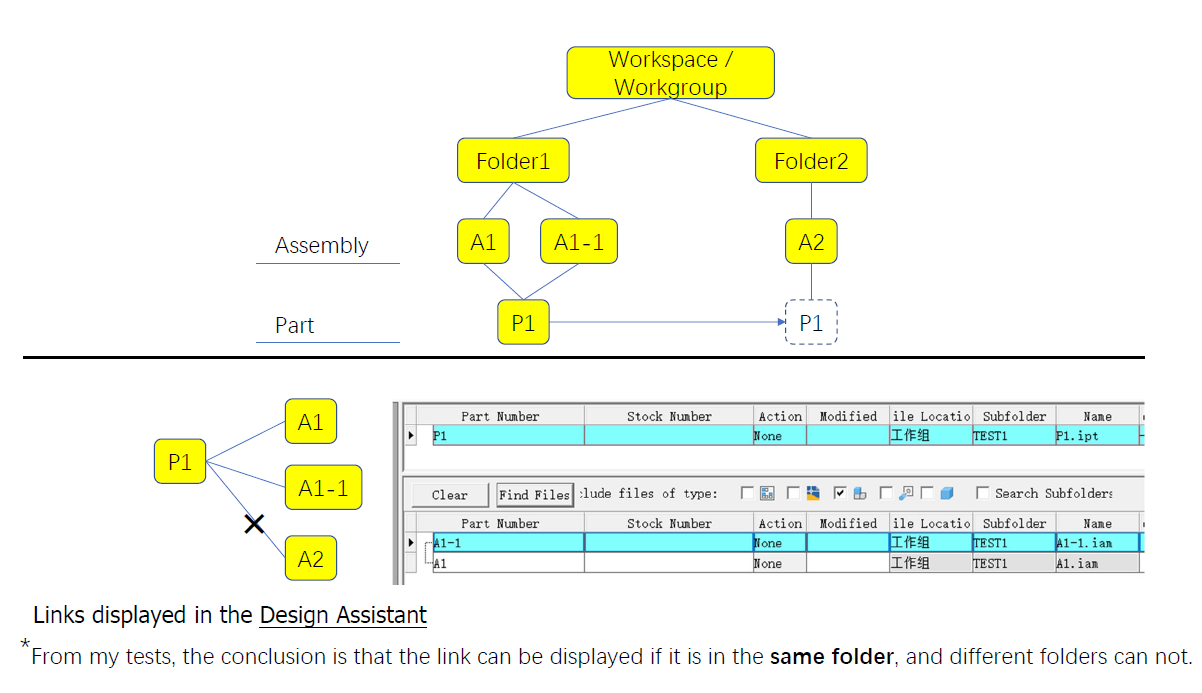Tick the Search Subfolders checkbox
Image resolution: width=1202 pixels, height=693 pixels.
pyautogui.click(x=982, y=493)
